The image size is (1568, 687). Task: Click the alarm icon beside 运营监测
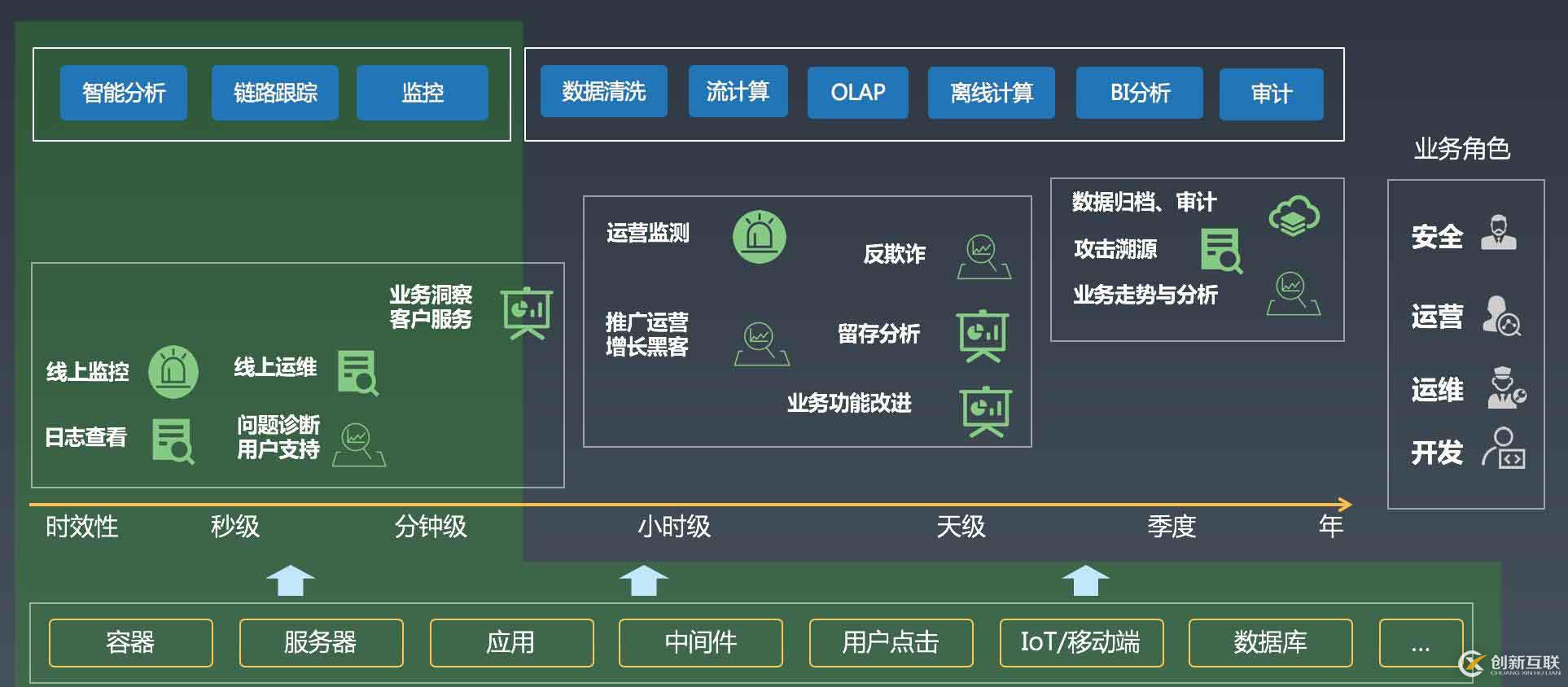pos(760,237)
